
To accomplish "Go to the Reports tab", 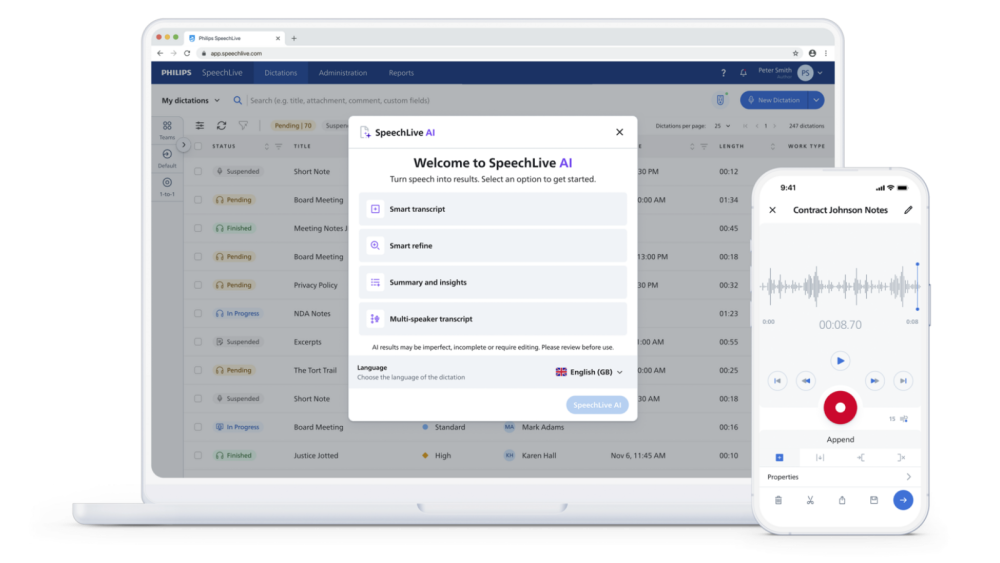I will [x=401, y=73].
